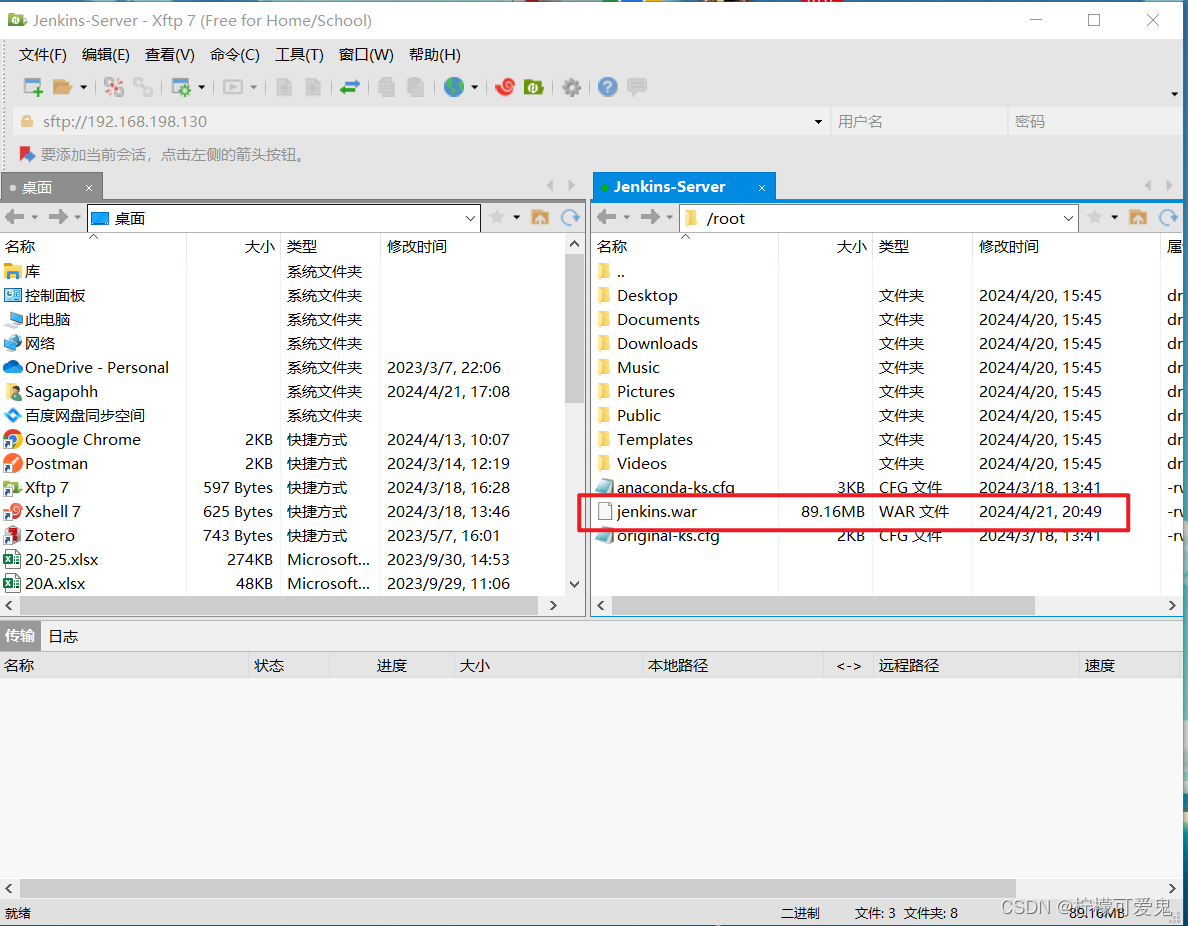Click the move-right file transfer icon
The width and height of the screenshot is (1188, 926).
(313, 87)
